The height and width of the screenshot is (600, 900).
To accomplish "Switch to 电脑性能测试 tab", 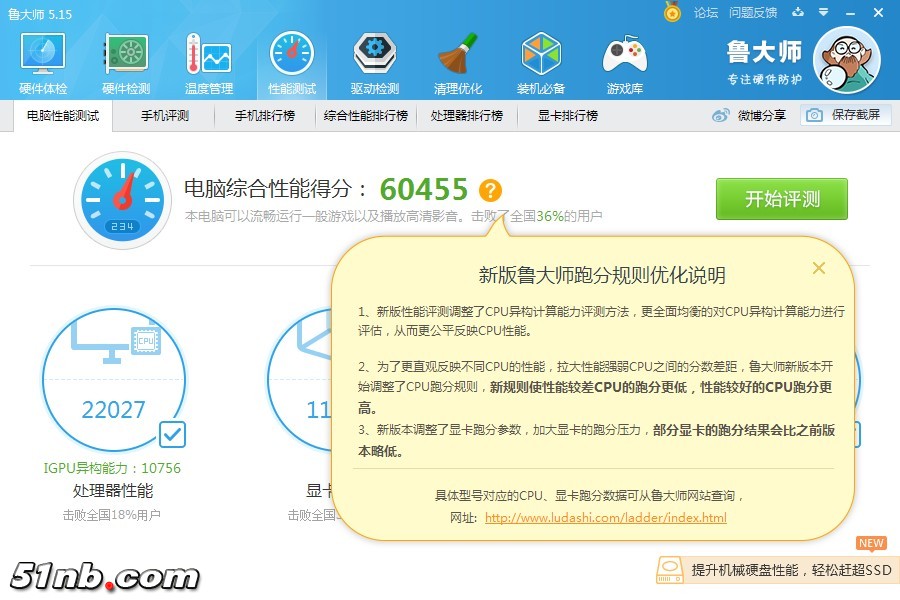I will coord(63,115).
